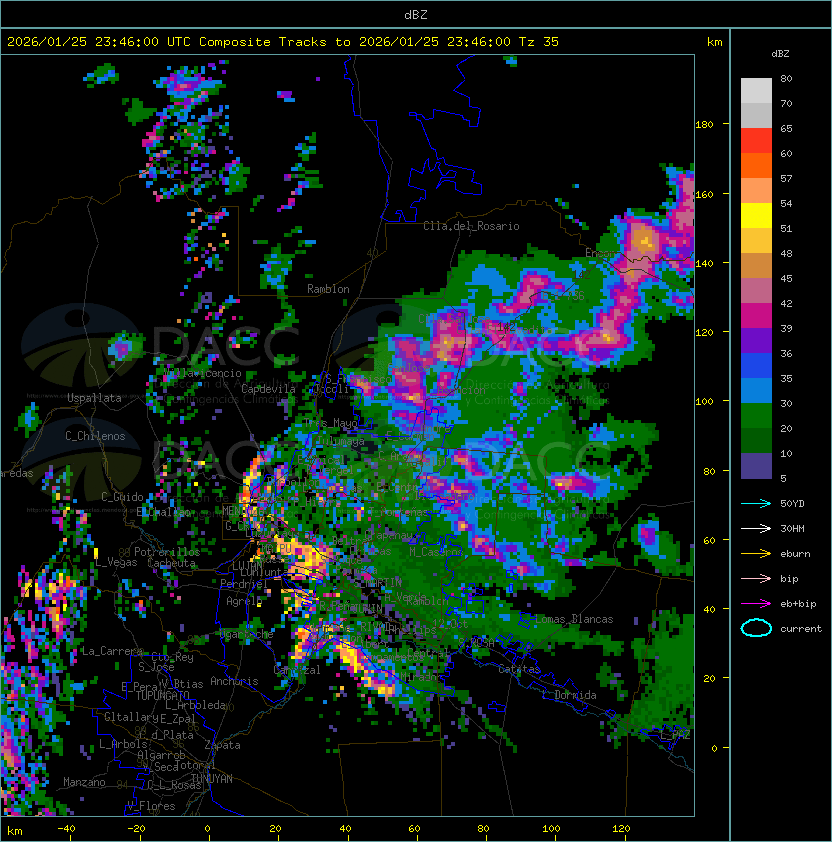Click the 'eburn' legend label
Screen dimensions: 832x842
coord(795,554)
